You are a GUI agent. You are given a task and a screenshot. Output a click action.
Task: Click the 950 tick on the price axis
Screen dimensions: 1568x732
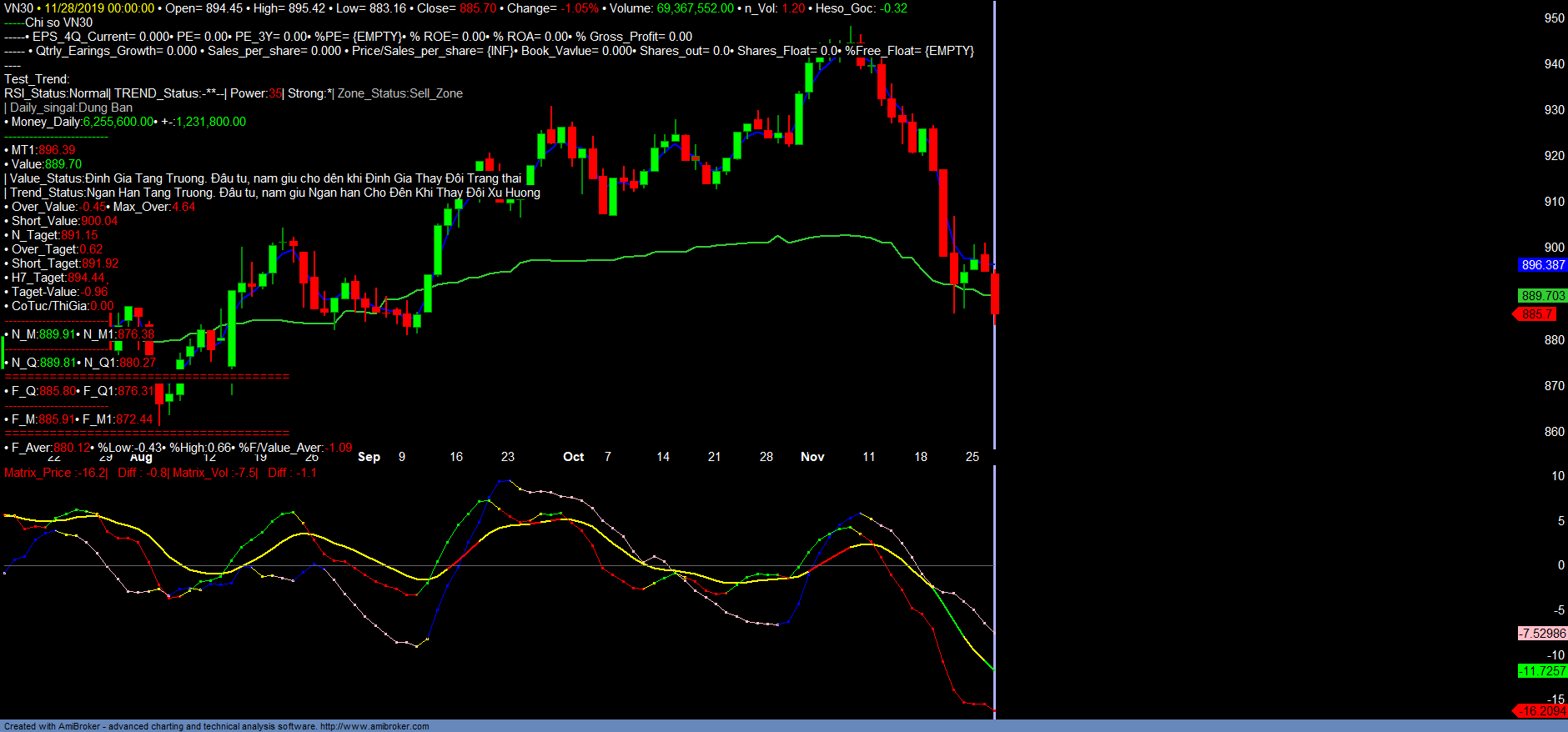1554,18
